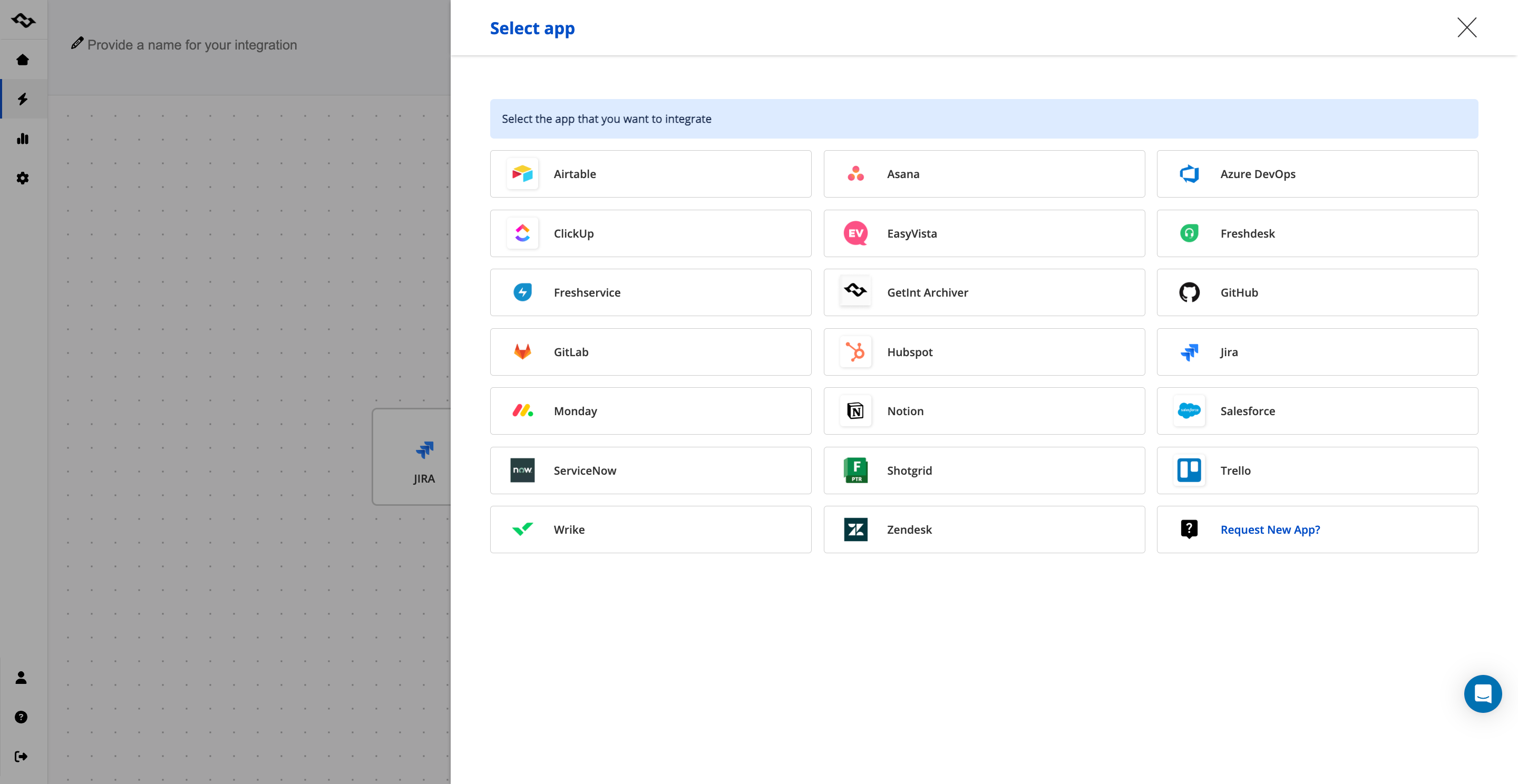Click the Zendesk Z logo
Viewport: 1518px width, 784px height.
click(855, 529)
